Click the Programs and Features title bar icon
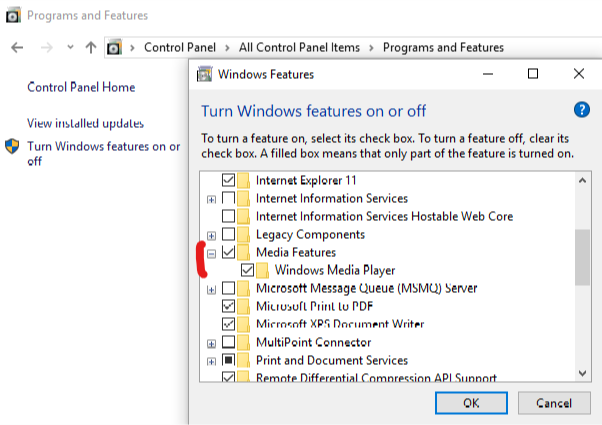Image resolution: width=602 pixels, height=425 pixels. point(13,15)
